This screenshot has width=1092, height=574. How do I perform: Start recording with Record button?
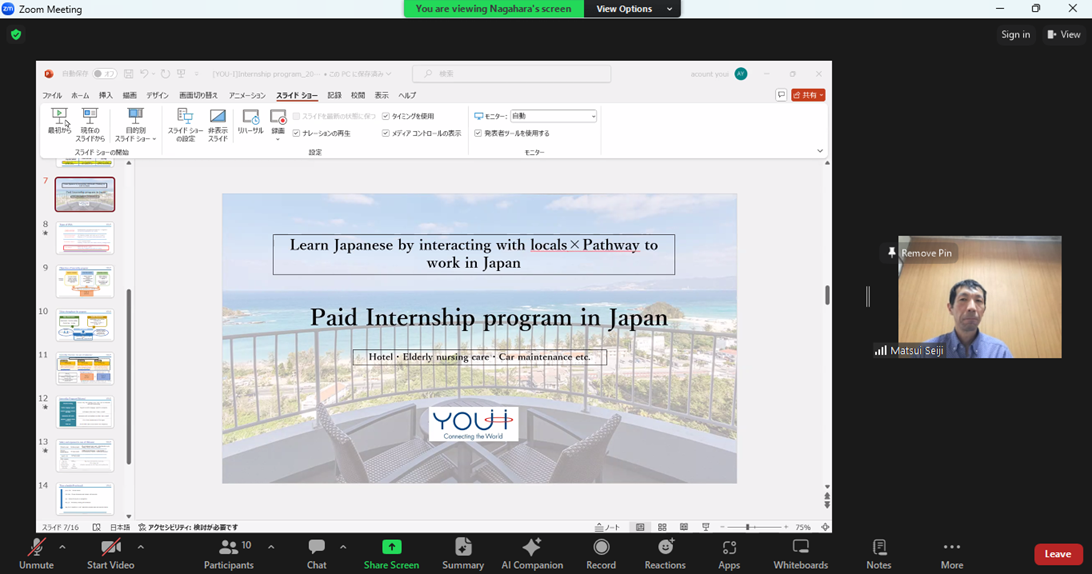point(601,553)
